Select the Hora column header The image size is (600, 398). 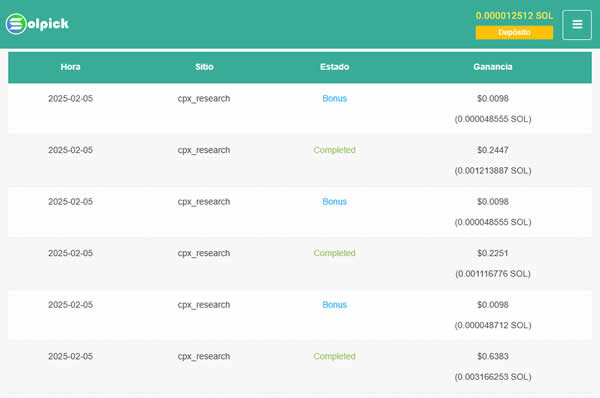[70, 67]
